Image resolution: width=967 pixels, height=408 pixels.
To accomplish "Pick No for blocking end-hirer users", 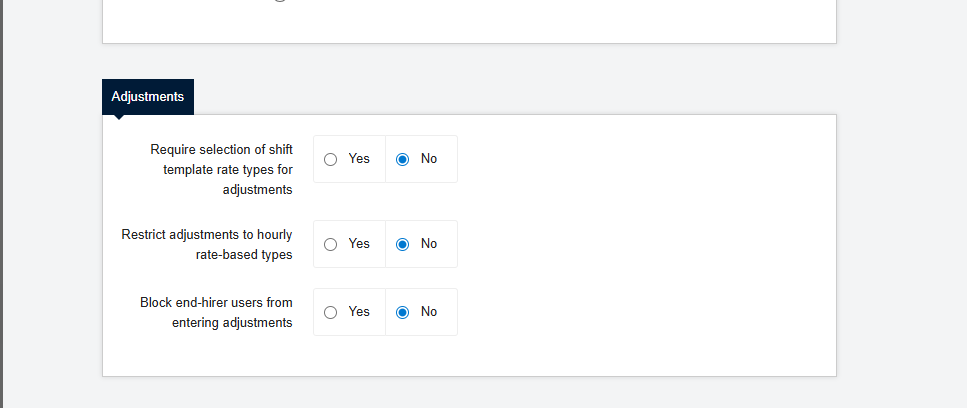I will tap(403, 312).
